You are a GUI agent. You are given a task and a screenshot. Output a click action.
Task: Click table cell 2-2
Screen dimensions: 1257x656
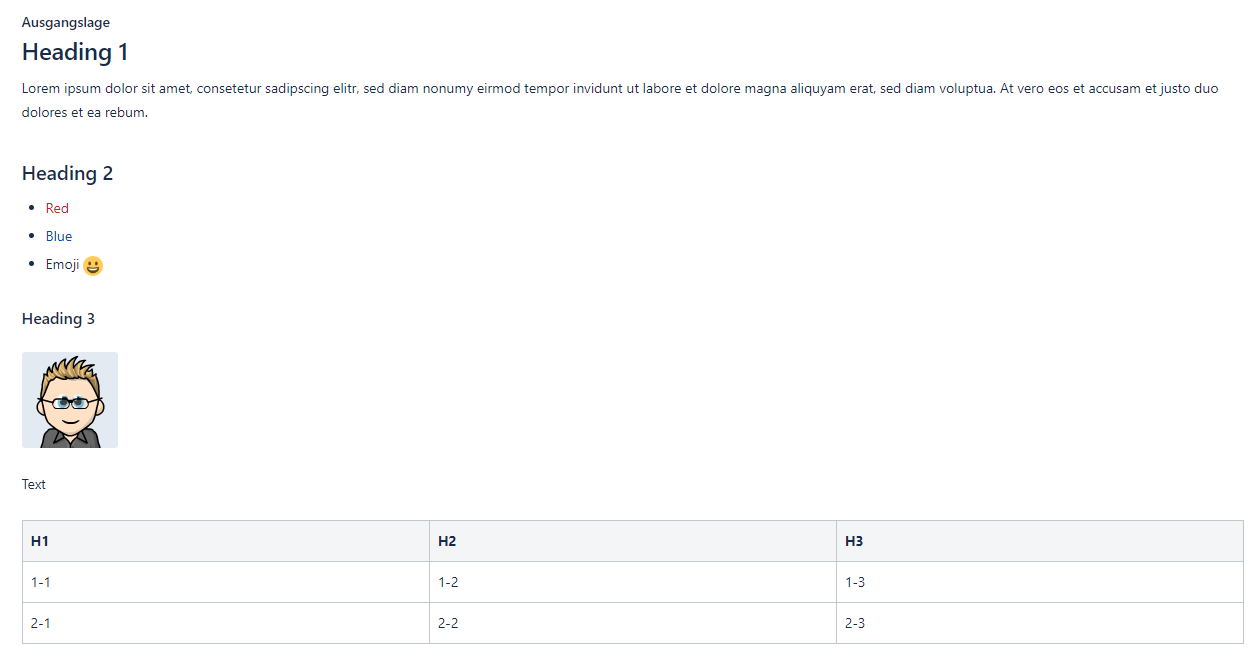633,623
